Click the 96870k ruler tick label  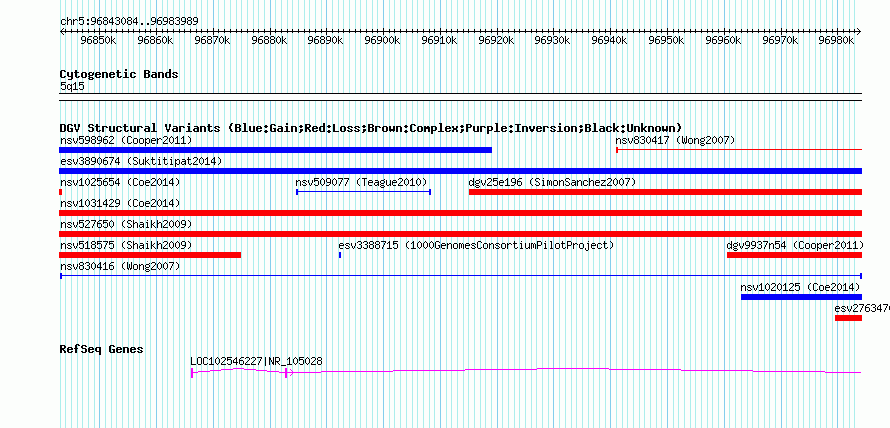[212, 41]
